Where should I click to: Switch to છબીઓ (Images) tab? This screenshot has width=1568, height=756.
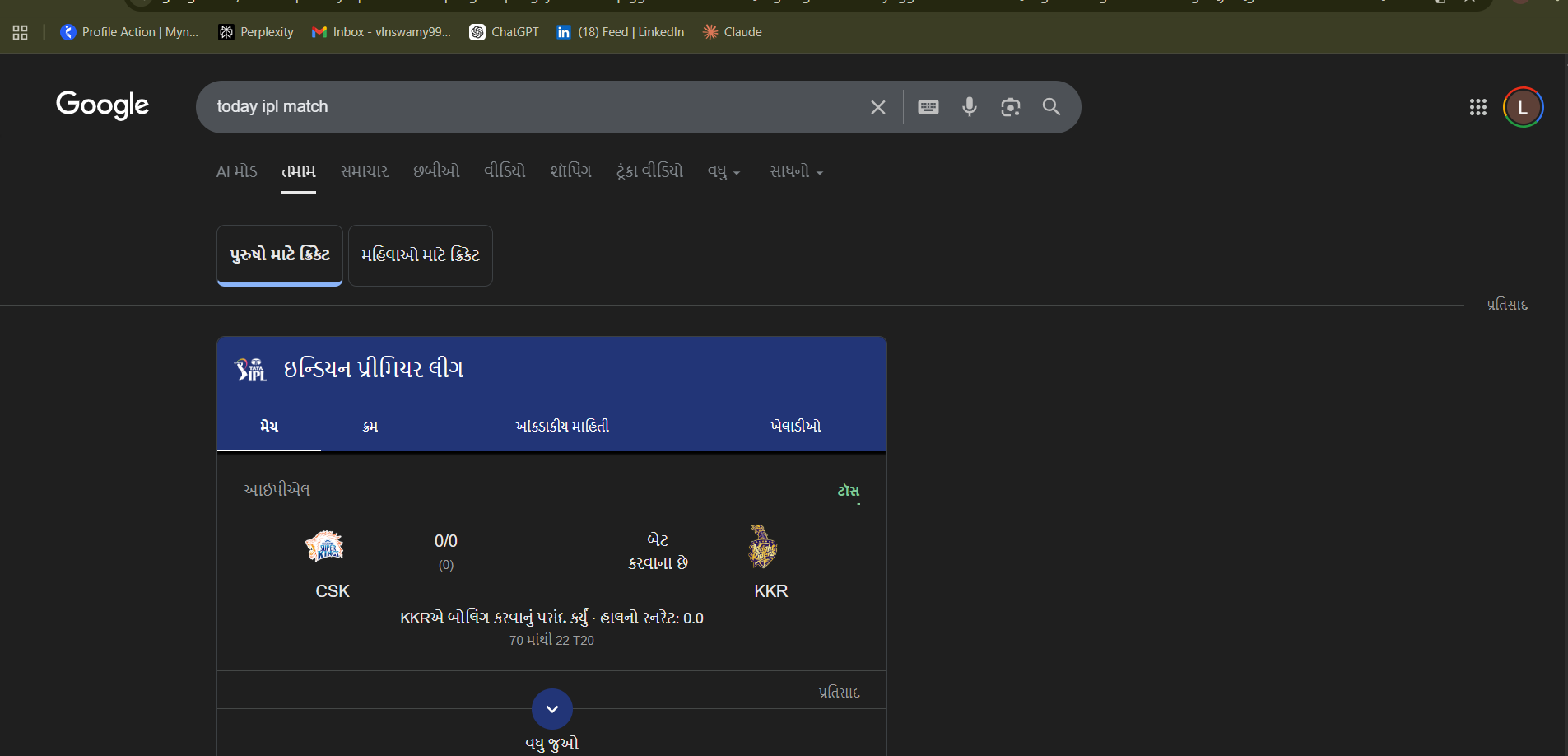click(x=436, y=171)
